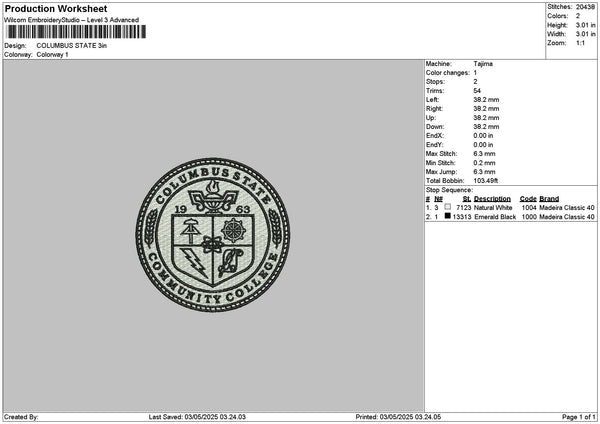Click the Production Worksheet title
The image size is (600, 424).
coord(56,9)
